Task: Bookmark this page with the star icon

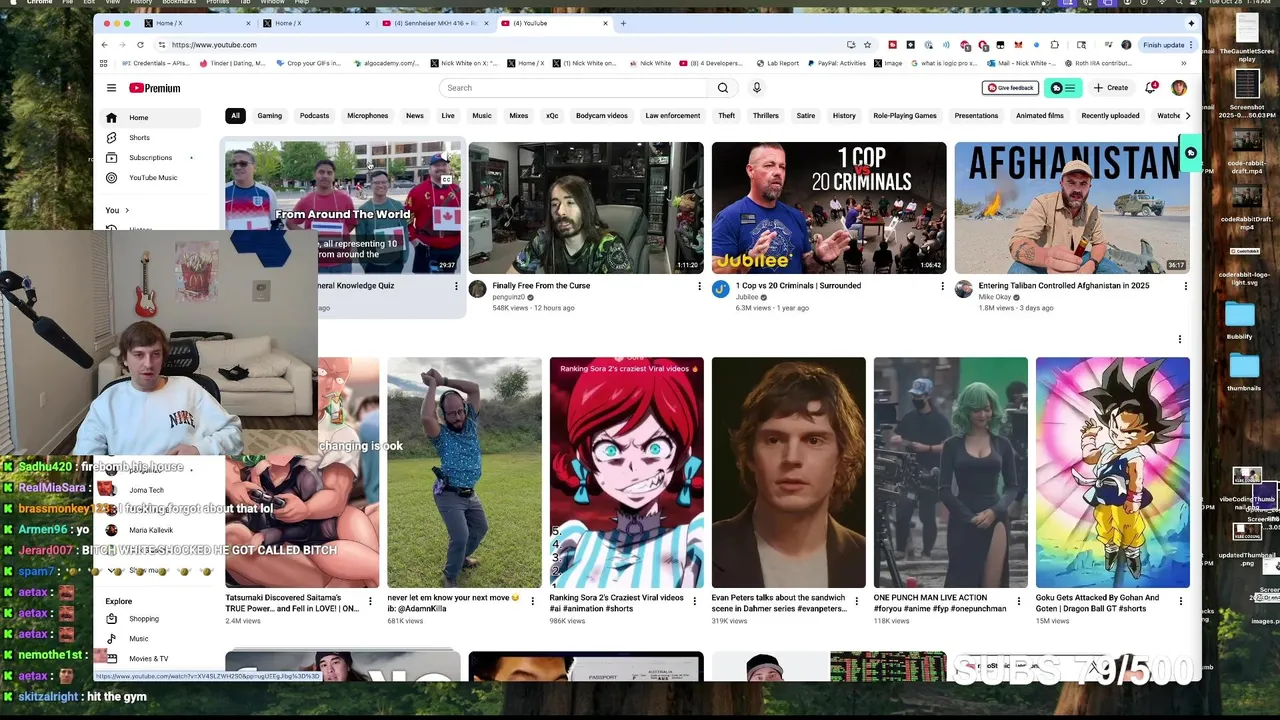Action: pos(867,45)
